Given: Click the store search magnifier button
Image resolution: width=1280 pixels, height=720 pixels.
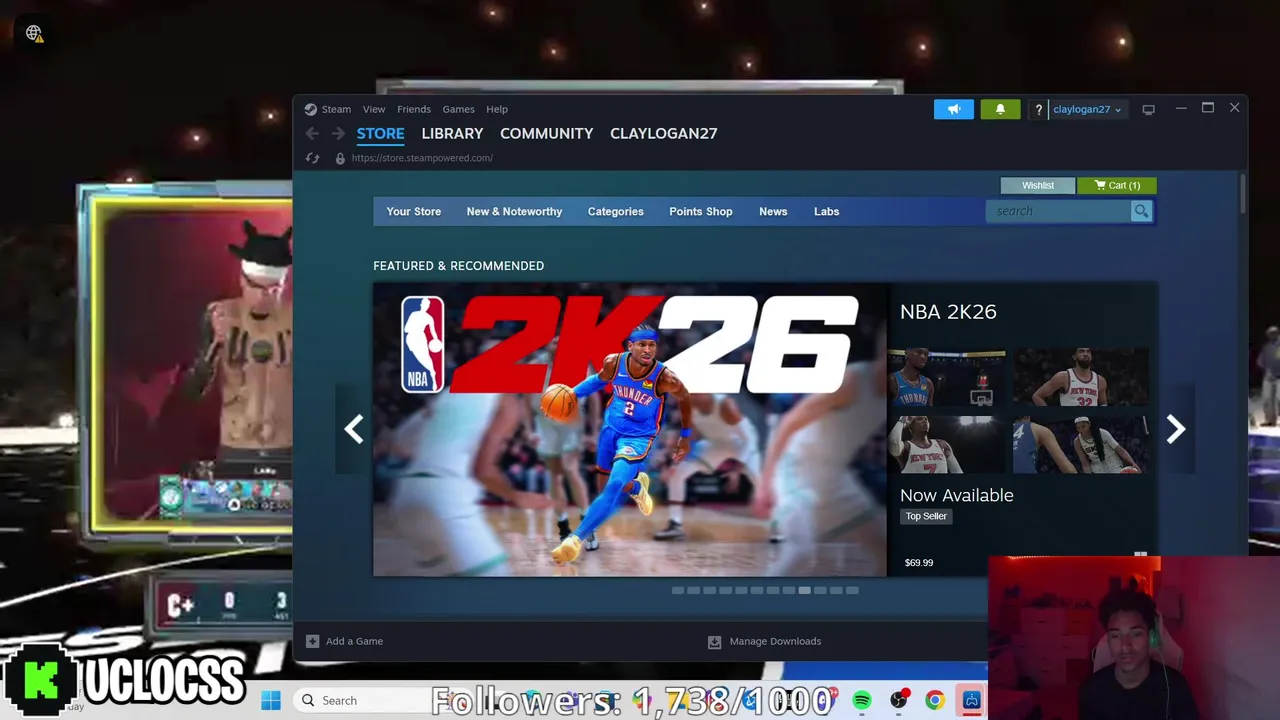Looking at the screenshot, I should [1141, 211].
